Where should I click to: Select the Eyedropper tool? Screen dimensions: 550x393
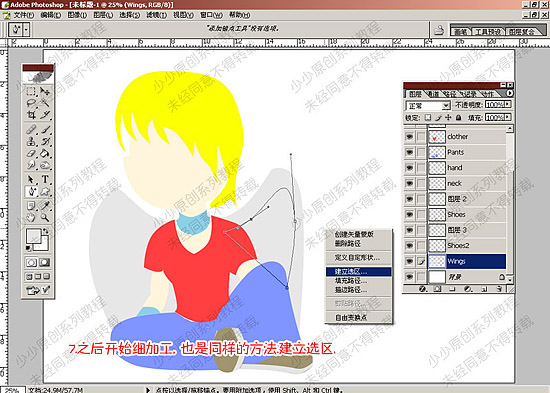[45, 206]
